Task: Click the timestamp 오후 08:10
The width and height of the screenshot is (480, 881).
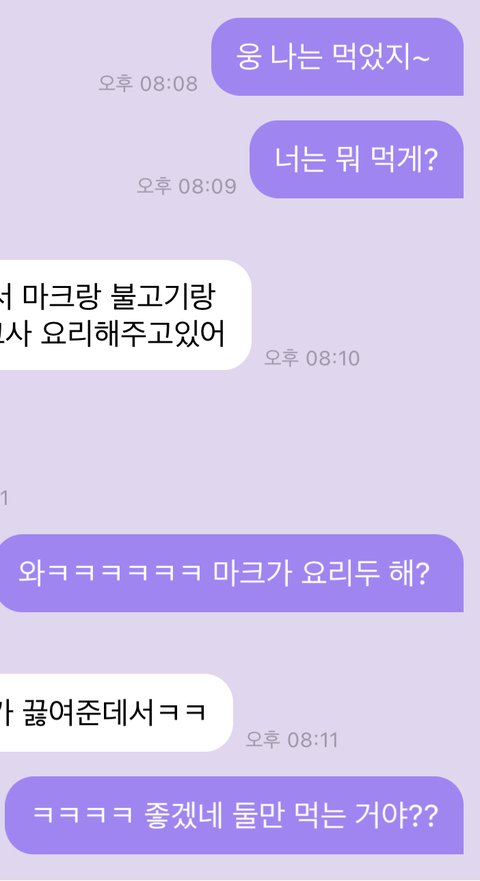Action: (312, 357)
